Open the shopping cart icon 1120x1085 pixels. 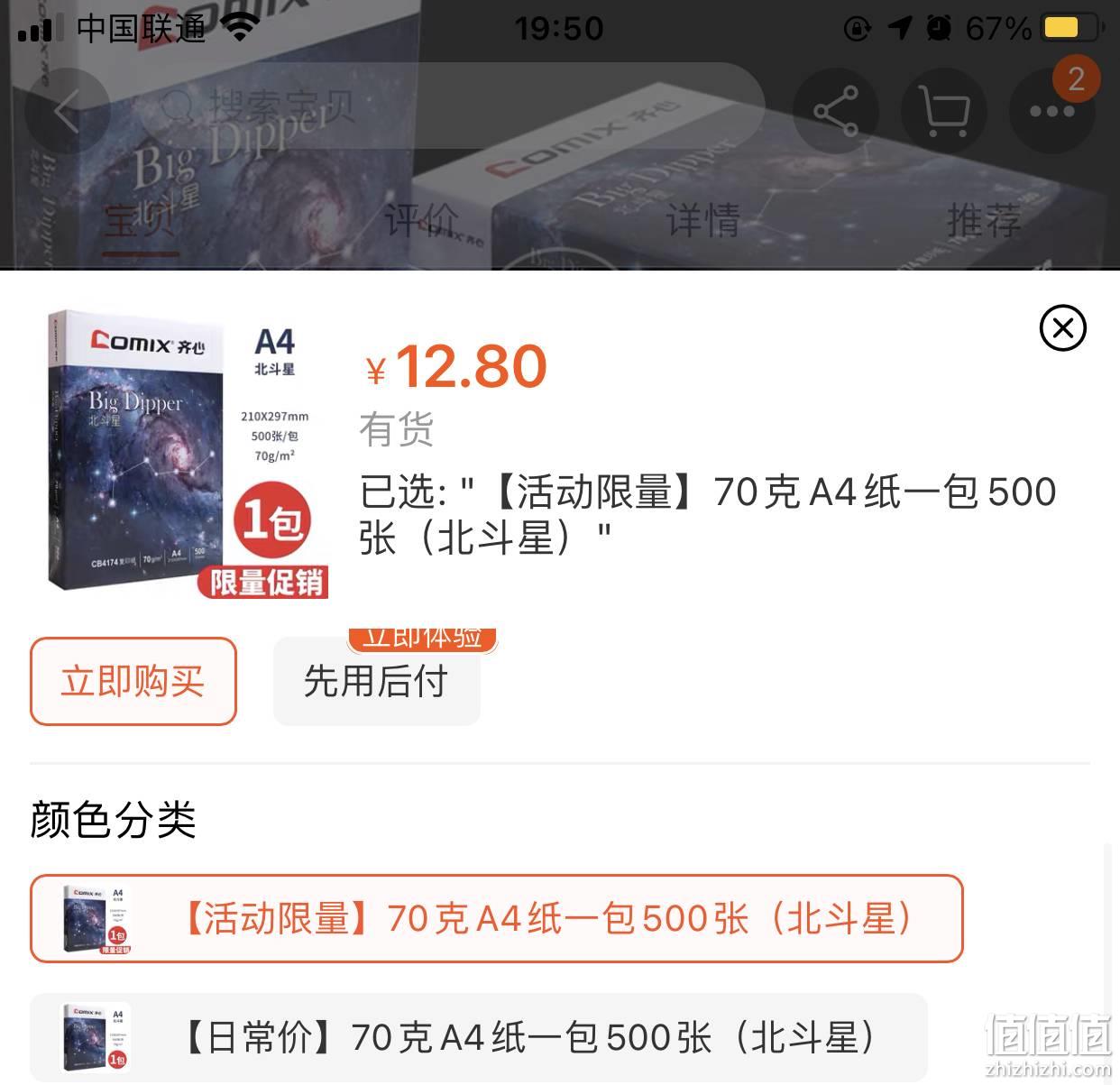pyautogui.click(x=944, y=111)
